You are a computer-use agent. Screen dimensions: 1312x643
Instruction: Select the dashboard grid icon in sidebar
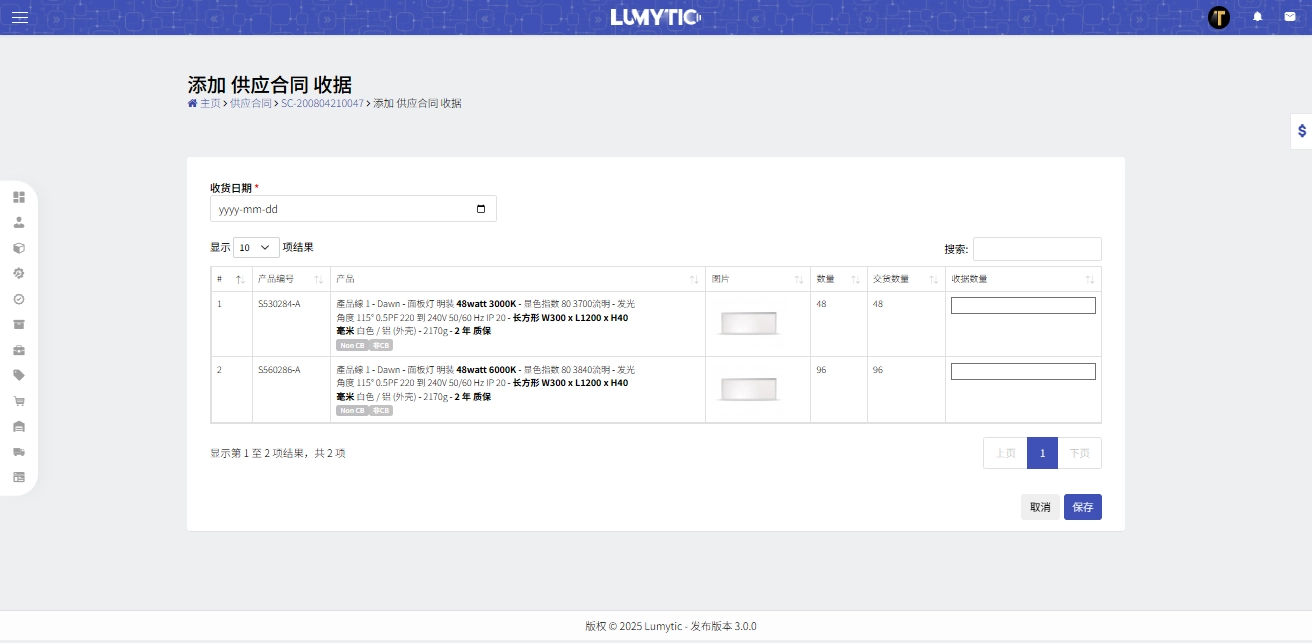[19, 196]
